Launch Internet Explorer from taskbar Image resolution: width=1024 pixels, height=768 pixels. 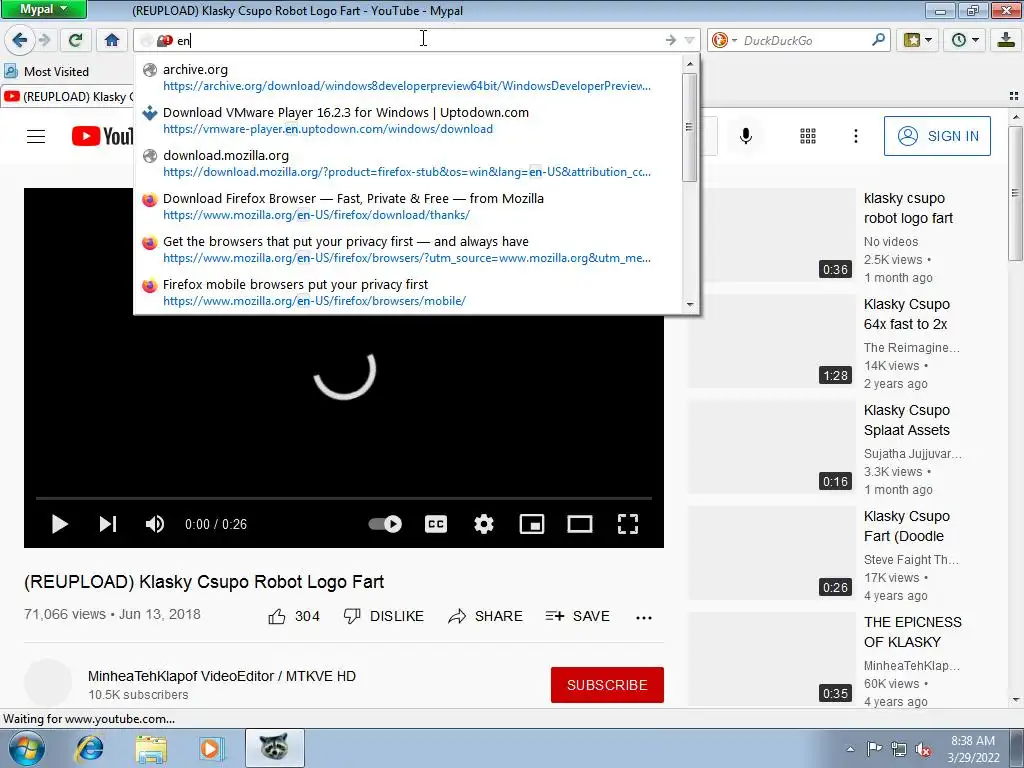[x=89, y=748]
